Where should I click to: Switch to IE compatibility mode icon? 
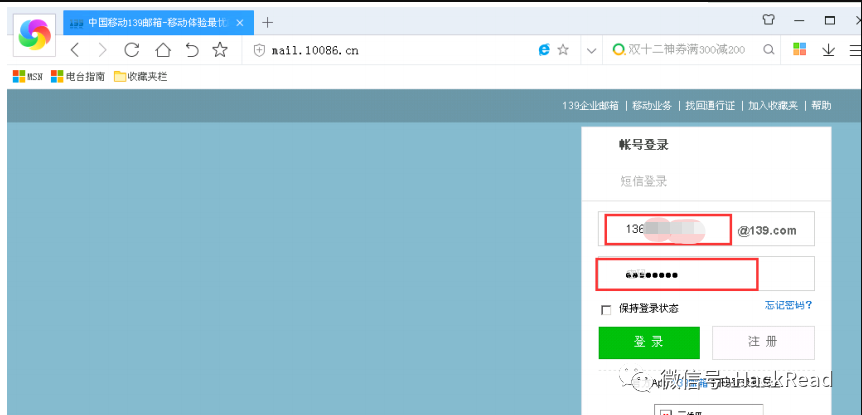click(544, 50)
